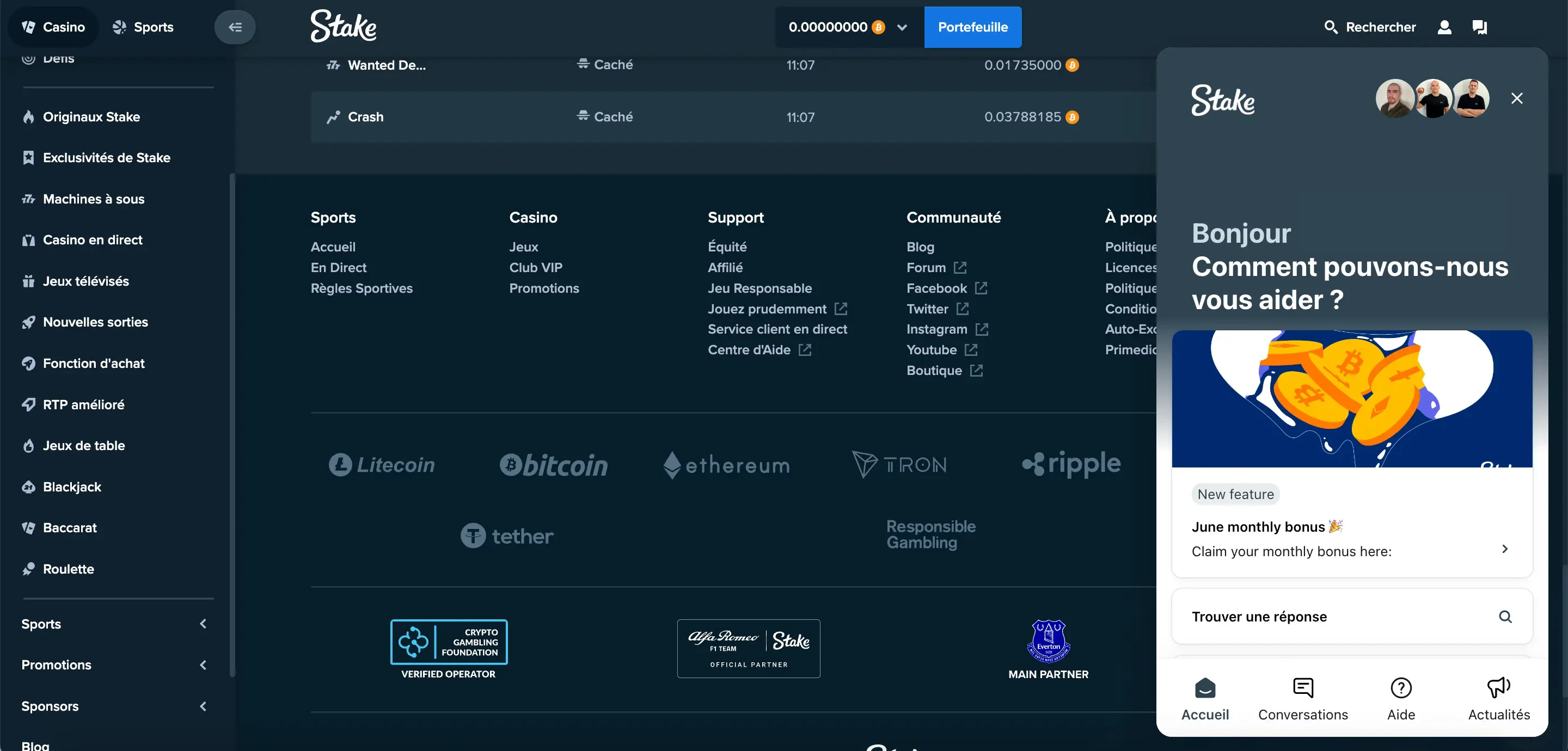Click the Rechercher search text
This screenshot has height=751, width=1568.
[x=1381, y=27]
